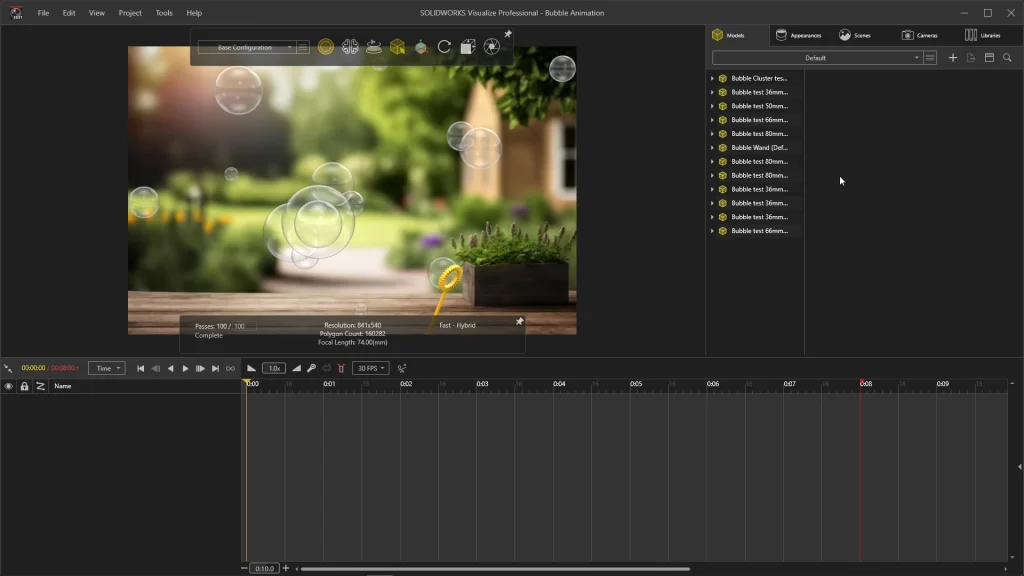Select the object selection cube tool

point(397,47)
